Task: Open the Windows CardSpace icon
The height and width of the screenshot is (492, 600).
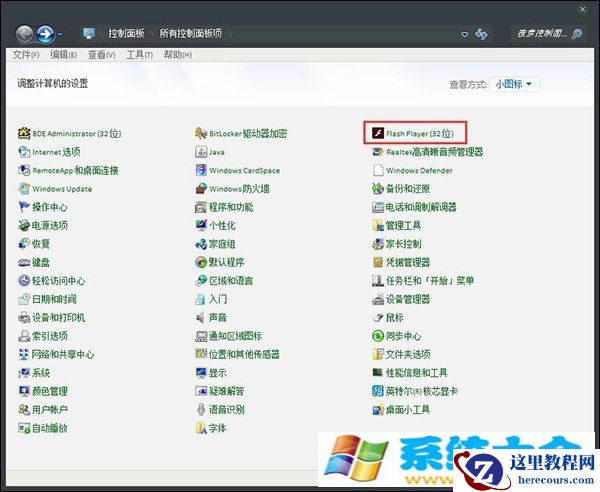Action: pyautogui.click(x=201, y=170)
